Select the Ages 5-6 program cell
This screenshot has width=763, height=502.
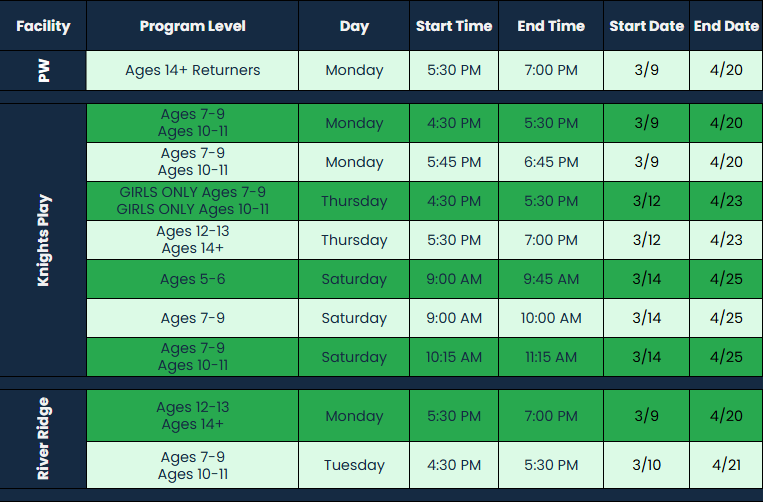pyautogui.click(x=192, y=279)
